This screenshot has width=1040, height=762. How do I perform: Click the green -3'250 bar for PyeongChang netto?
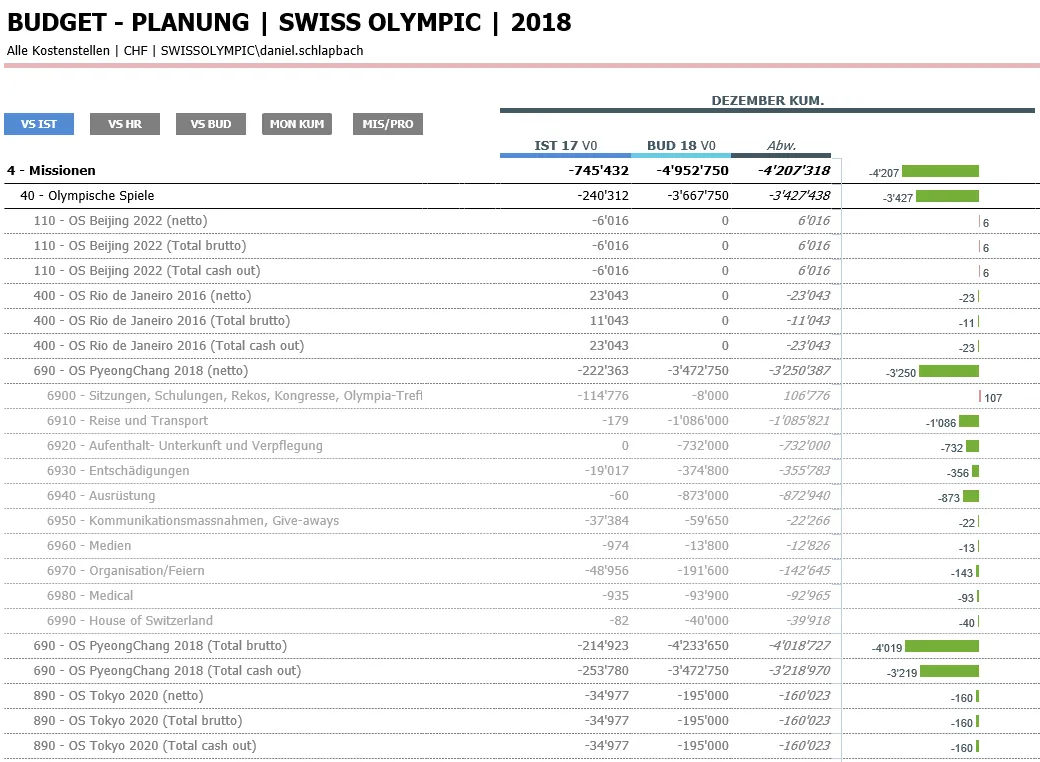948,371
